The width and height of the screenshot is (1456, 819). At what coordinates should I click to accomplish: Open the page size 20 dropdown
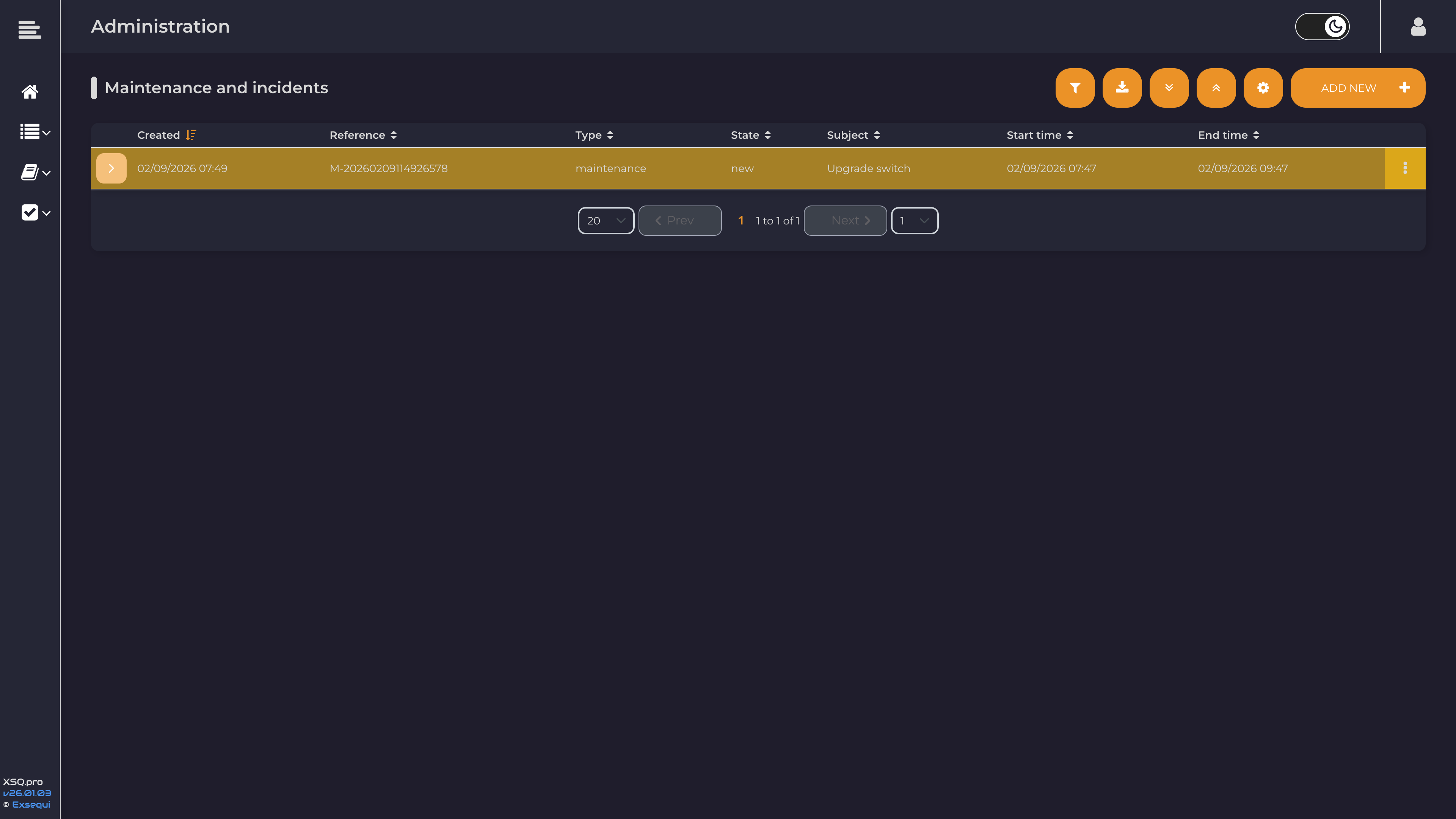[606, 220]
